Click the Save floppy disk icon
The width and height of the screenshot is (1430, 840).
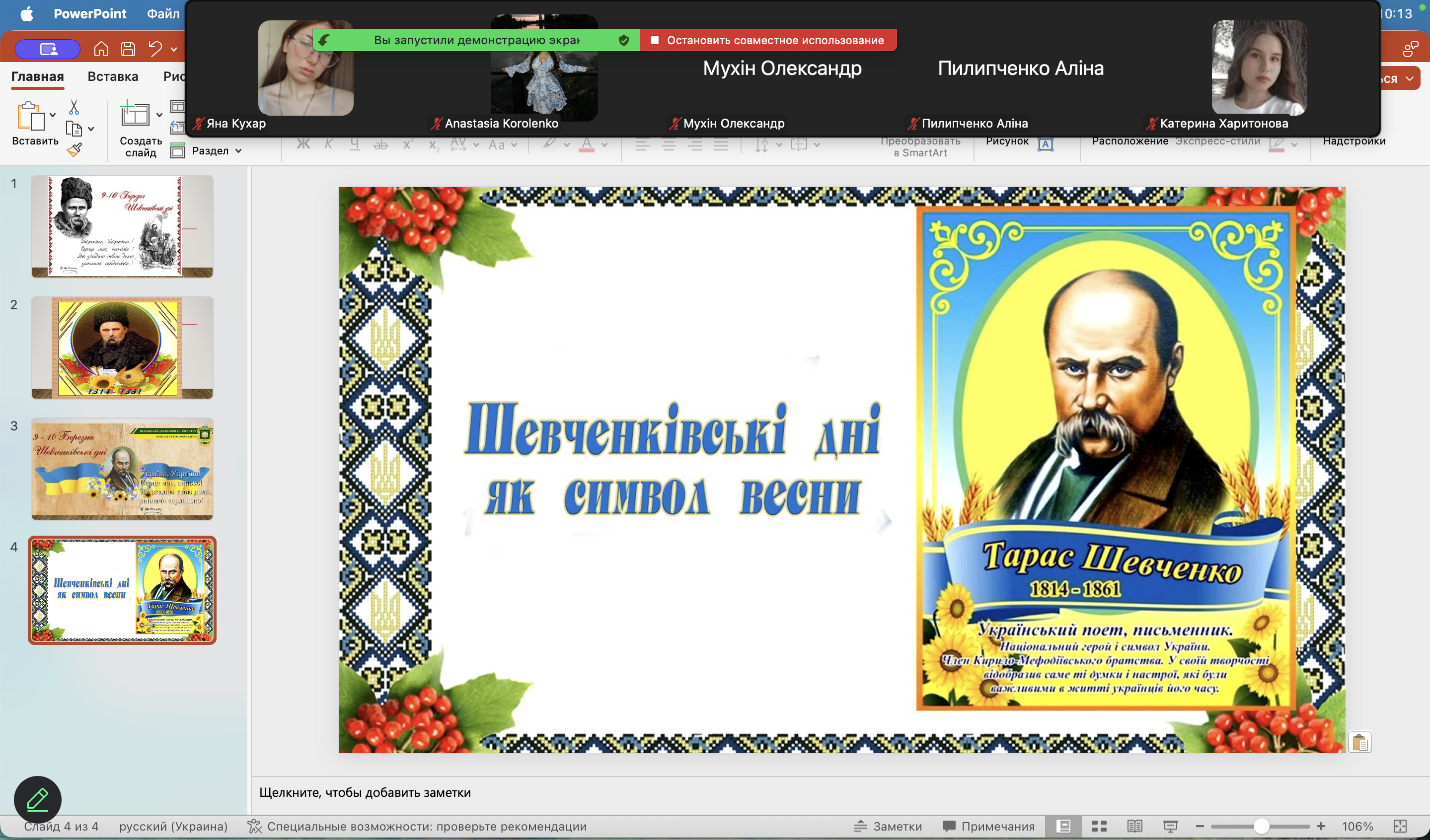[x=128, y=49]
